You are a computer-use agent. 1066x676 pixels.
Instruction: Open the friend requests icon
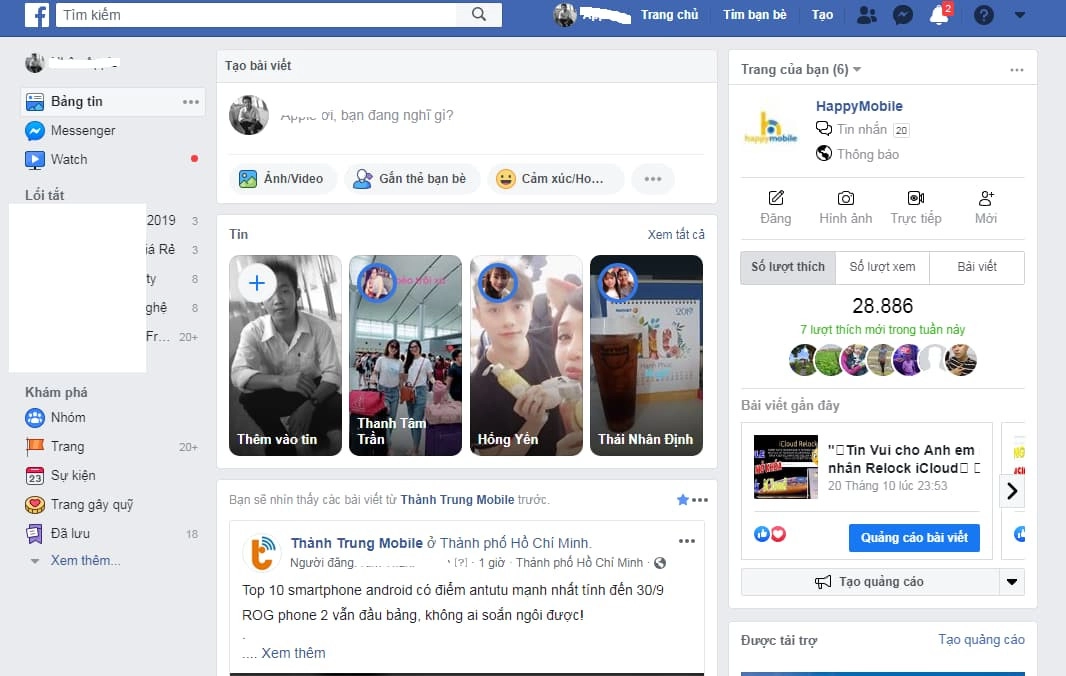(866, 14)
